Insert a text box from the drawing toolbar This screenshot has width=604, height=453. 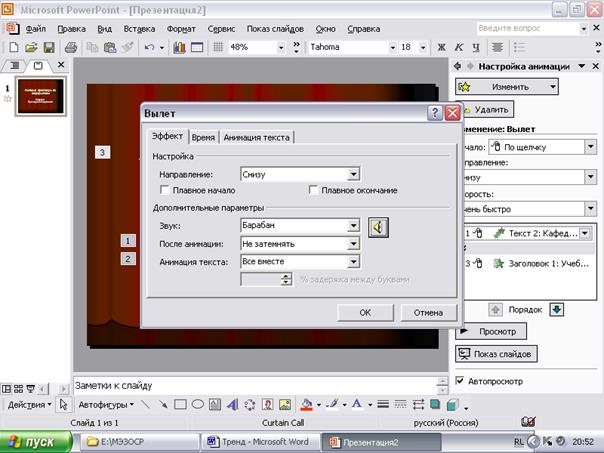click(215, 404)
